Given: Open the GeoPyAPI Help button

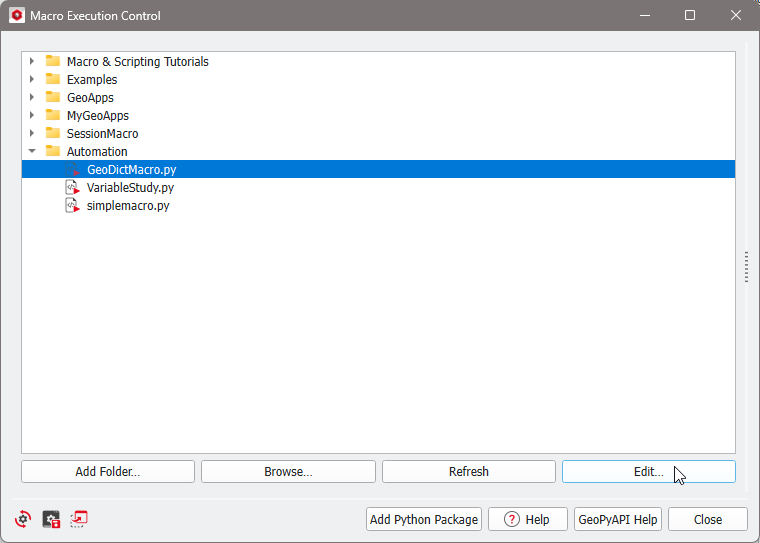Looking at the screenshot, I should pos(618,519).
